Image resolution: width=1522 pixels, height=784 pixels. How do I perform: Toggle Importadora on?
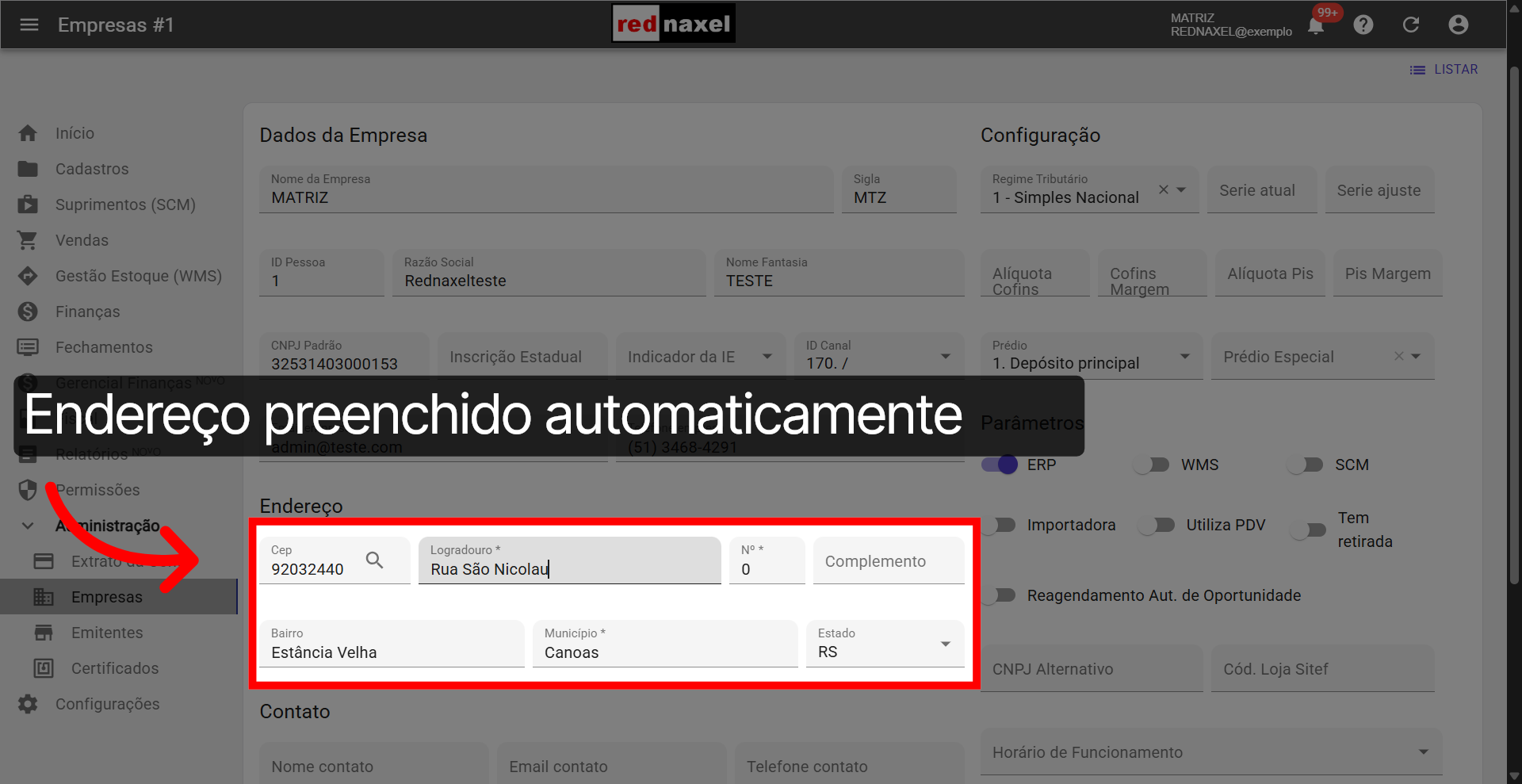[x=999, y=525]
